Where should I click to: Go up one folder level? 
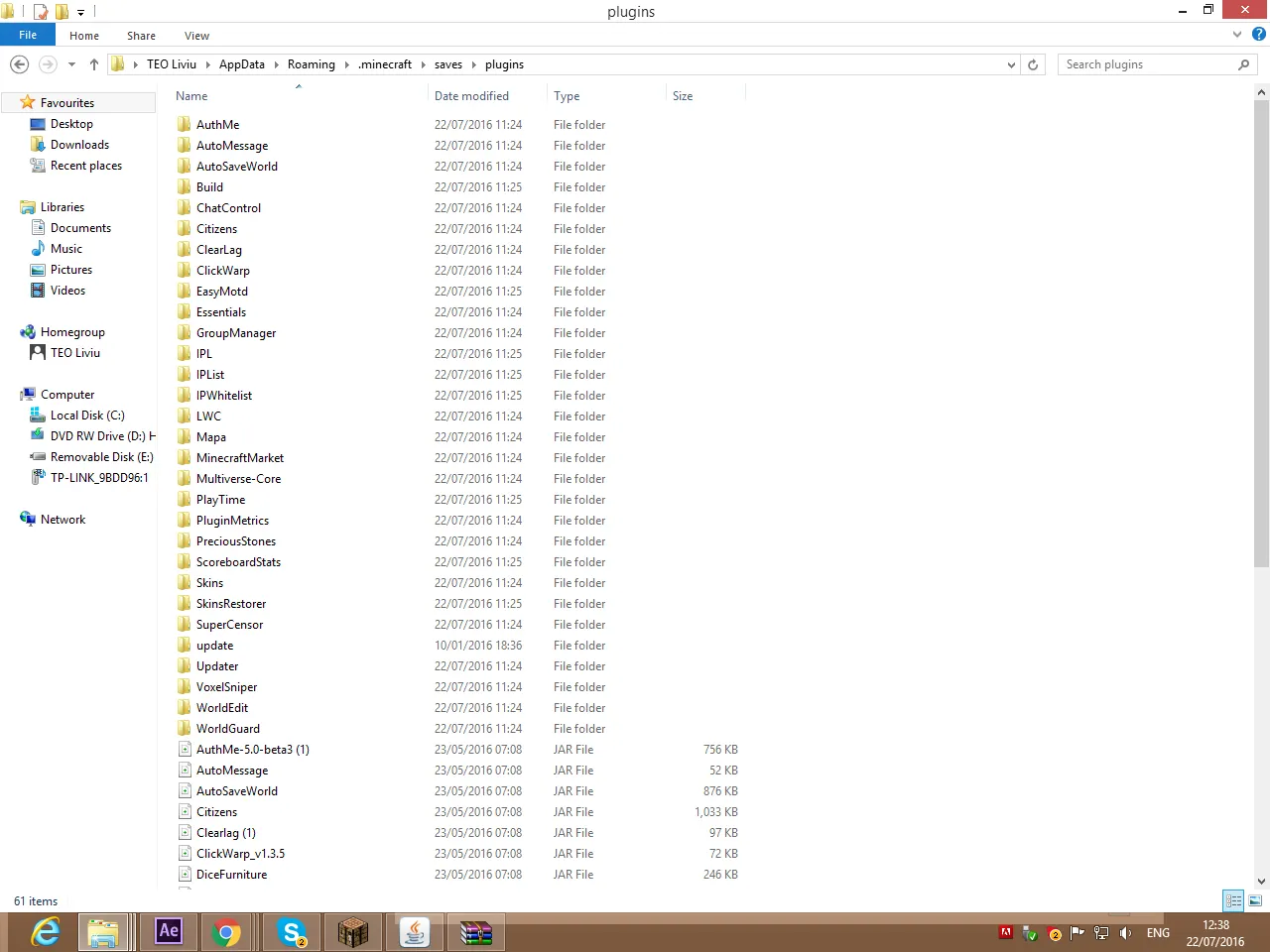point(94,64)
